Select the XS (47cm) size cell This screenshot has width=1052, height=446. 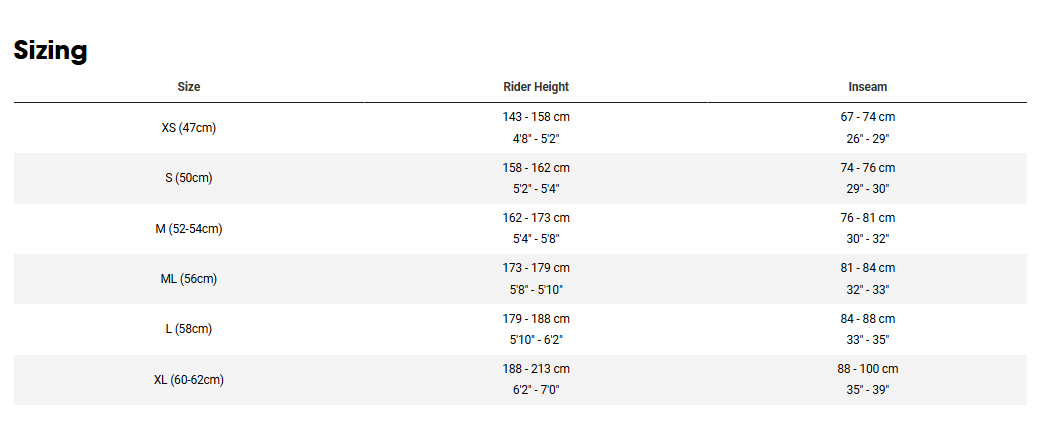tap(189, 128)
